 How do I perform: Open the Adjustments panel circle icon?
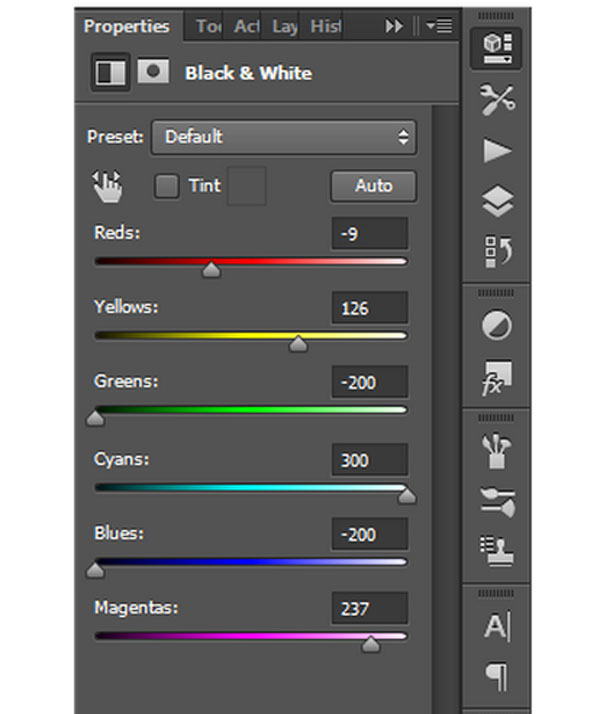point(496,326)
